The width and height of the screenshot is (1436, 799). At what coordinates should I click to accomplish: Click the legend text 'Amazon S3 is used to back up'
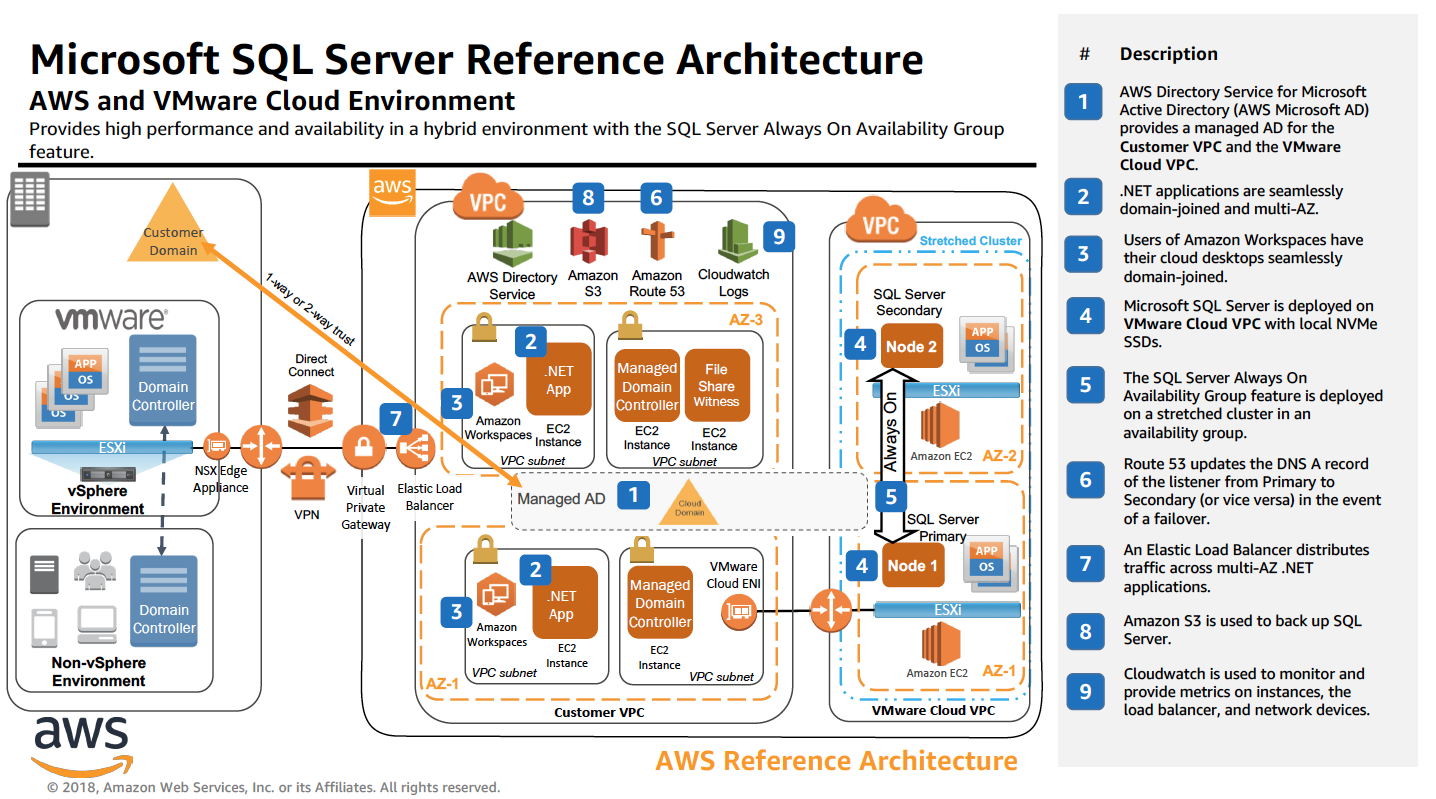pyautogui.click(x=1242, y=630)
